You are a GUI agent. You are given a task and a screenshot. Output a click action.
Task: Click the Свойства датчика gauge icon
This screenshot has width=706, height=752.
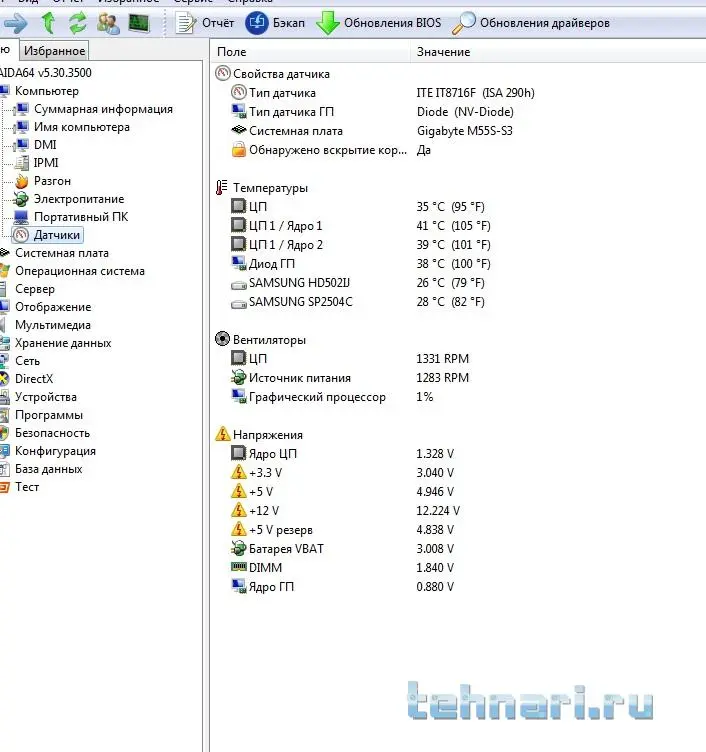pyautogui.click(x=223, y=73)
